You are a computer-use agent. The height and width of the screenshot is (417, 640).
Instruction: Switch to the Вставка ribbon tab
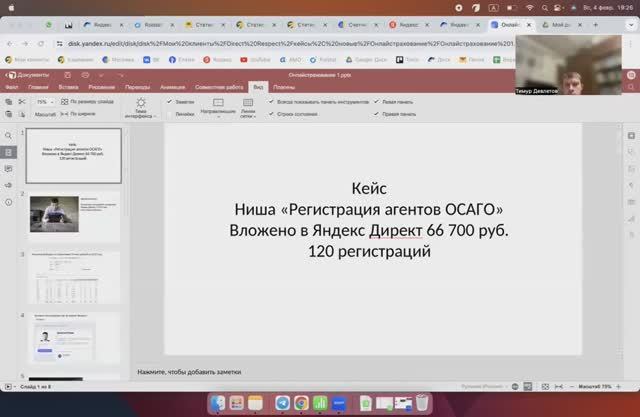pyautogui.click(x=68, y=87)
